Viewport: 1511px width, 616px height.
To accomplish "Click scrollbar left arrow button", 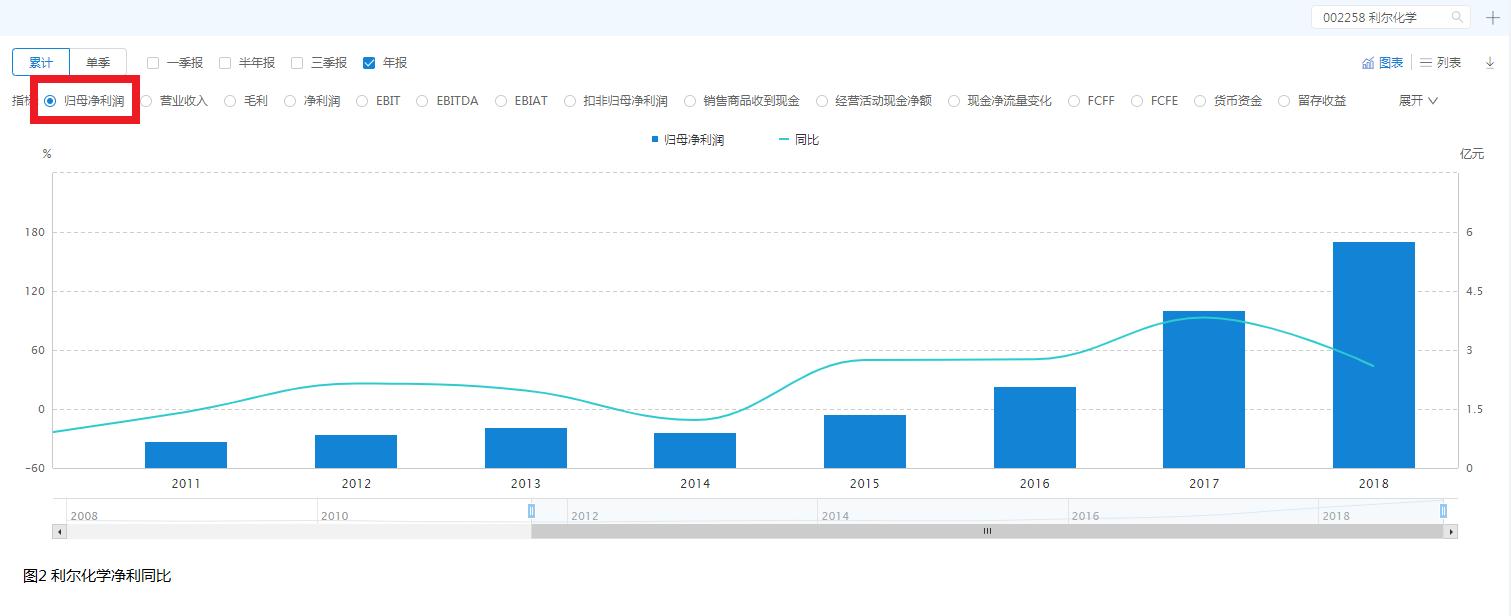I will 59,532.
